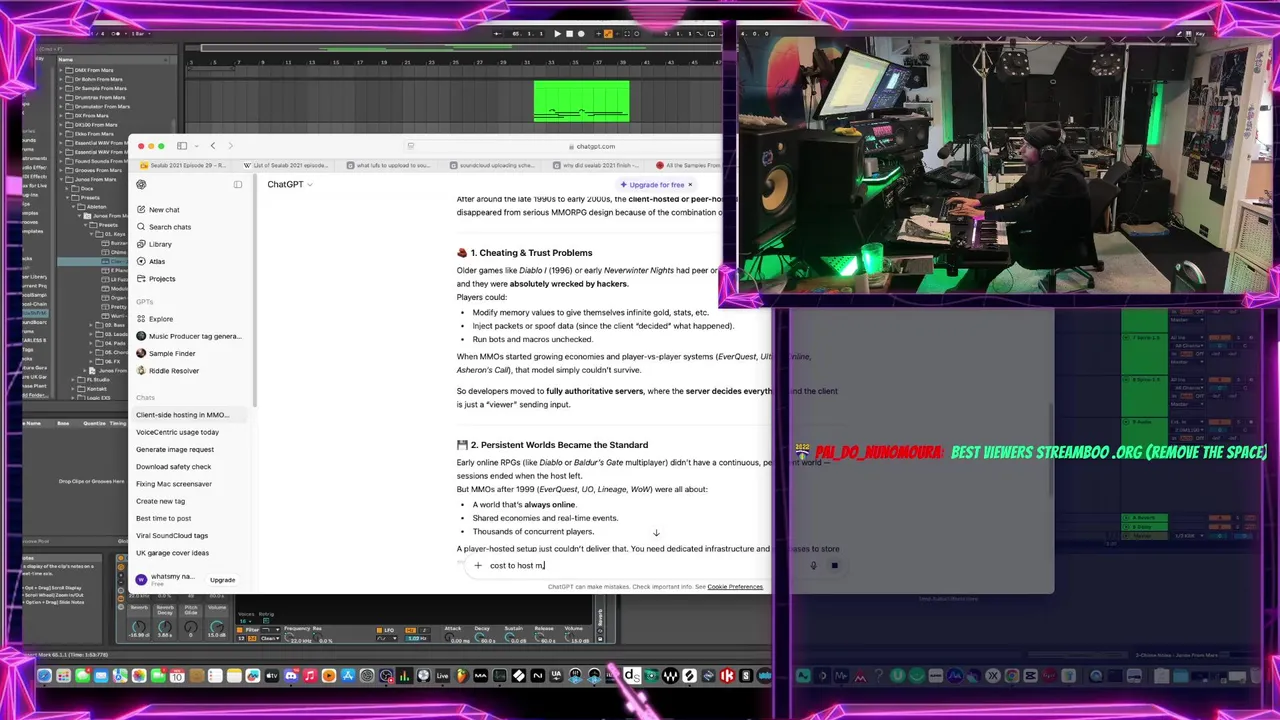Screen dimensions: 1280x720
Task: Collapse the ChatGPT sidebar with its panel icon
Action: click(x=238, y=185)
